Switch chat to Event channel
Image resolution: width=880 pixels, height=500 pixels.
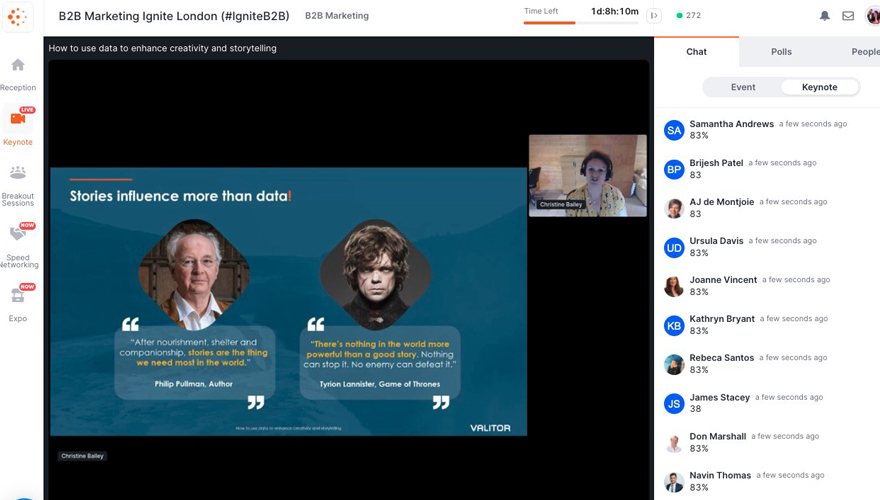point(743,87)
